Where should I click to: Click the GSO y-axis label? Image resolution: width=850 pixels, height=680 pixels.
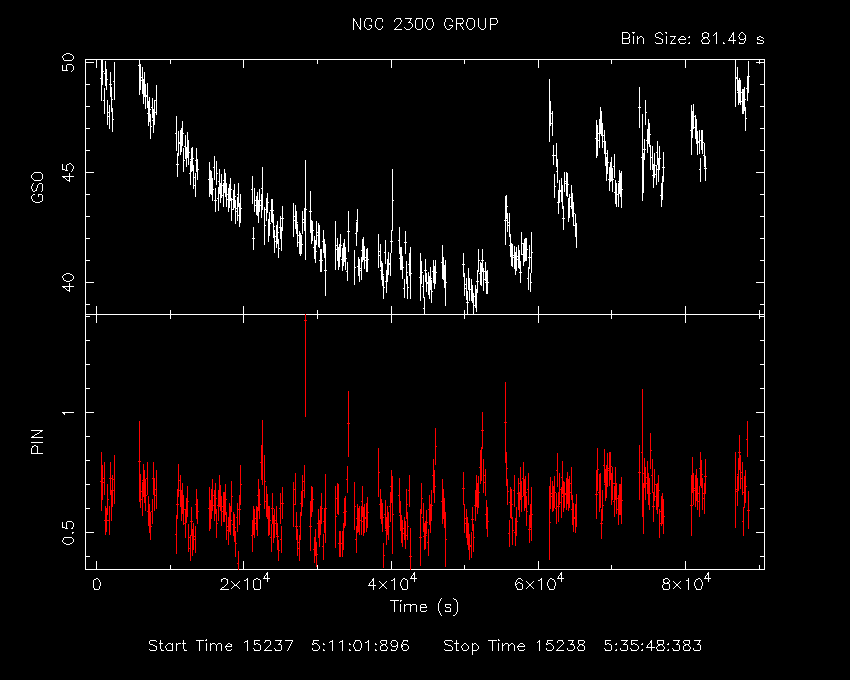[37, 188]
